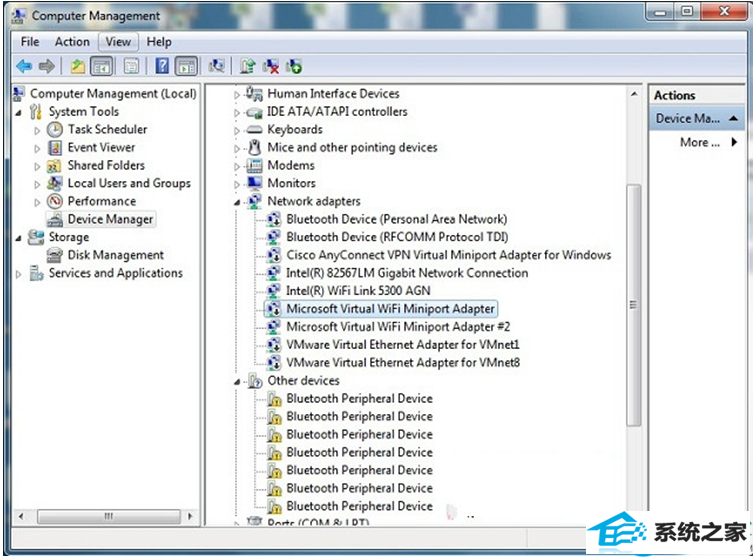Expand the Task Scheduler node
This screenshot has width=755, height=559.
coord(37,130)
